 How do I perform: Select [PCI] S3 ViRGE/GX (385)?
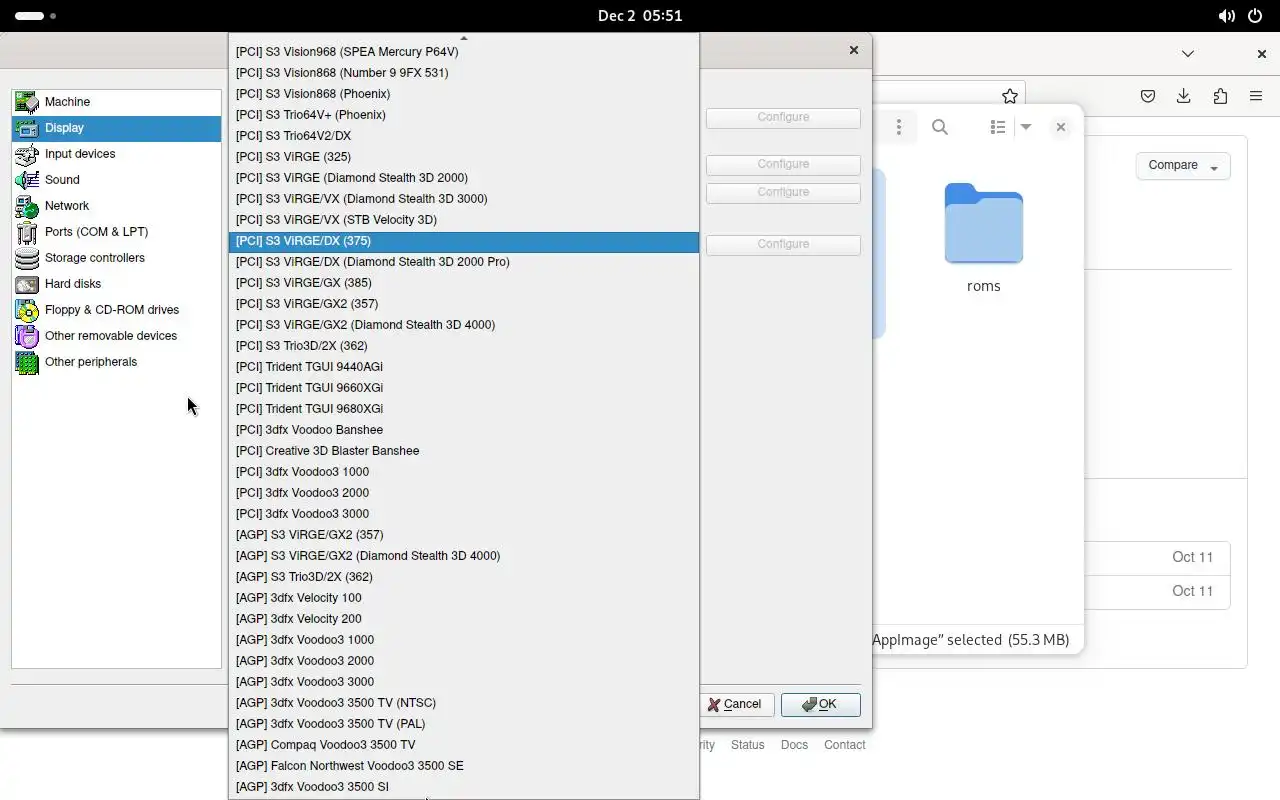point(464,283)
